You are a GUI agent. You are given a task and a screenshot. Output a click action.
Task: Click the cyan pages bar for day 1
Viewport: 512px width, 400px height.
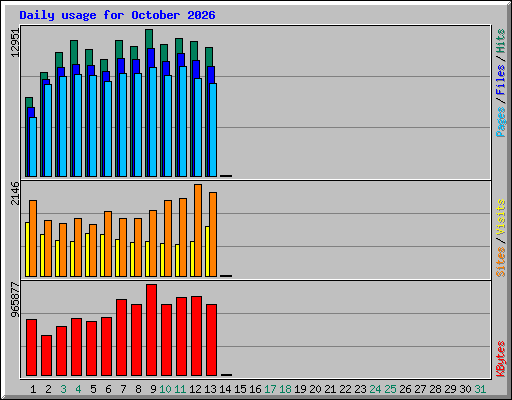pos(33,147)
